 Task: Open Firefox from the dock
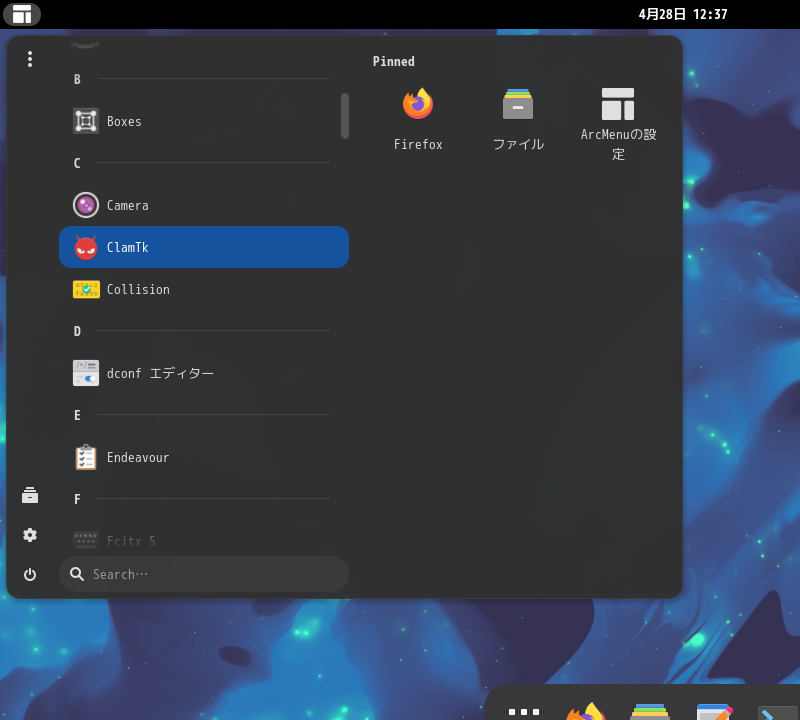pyautogui.click(x=586, y=711)
